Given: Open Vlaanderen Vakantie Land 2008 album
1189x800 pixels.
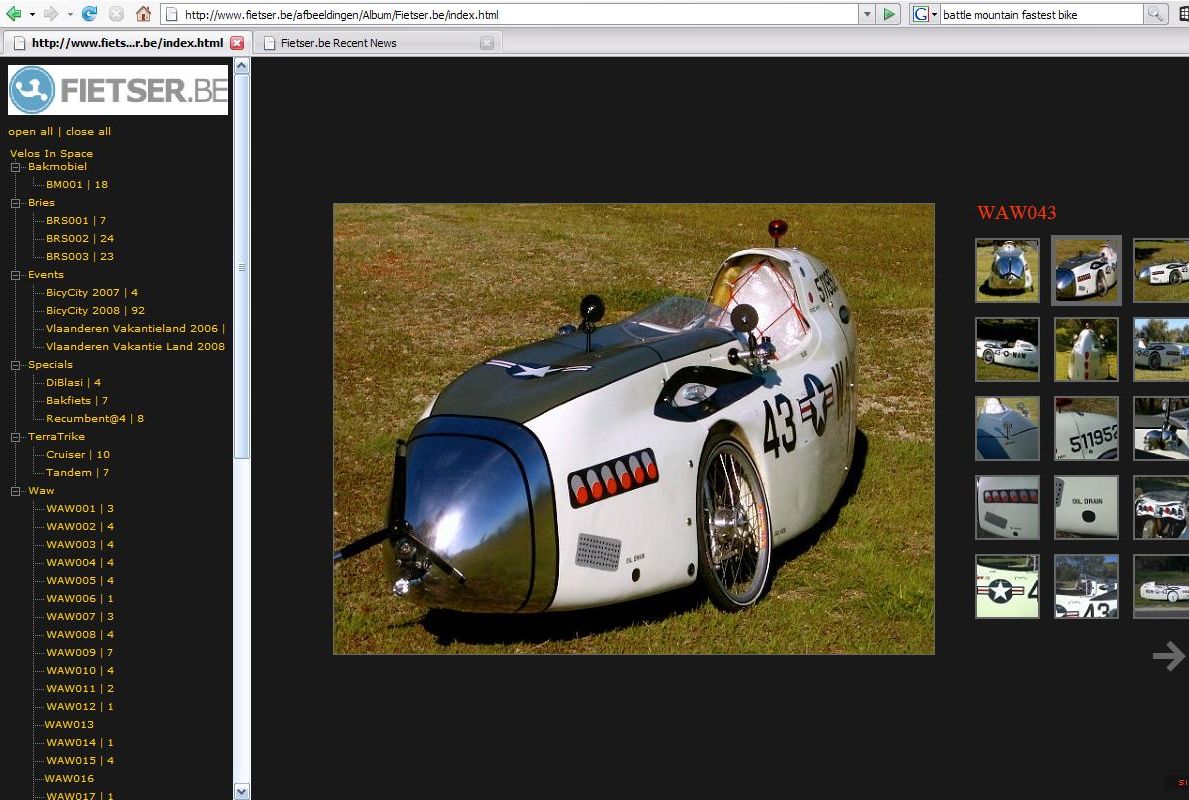Looking at the screenshot, I should 135,347.
